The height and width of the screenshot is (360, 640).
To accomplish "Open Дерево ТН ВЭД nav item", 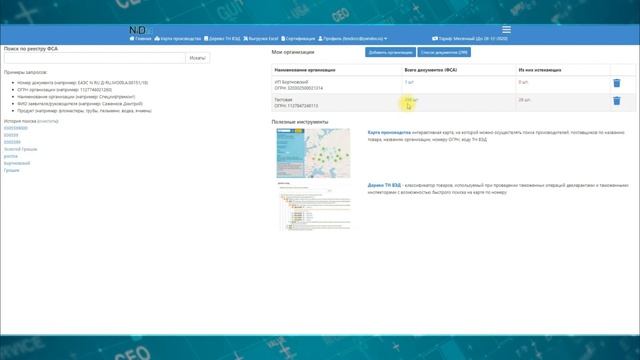I will 222,38.
